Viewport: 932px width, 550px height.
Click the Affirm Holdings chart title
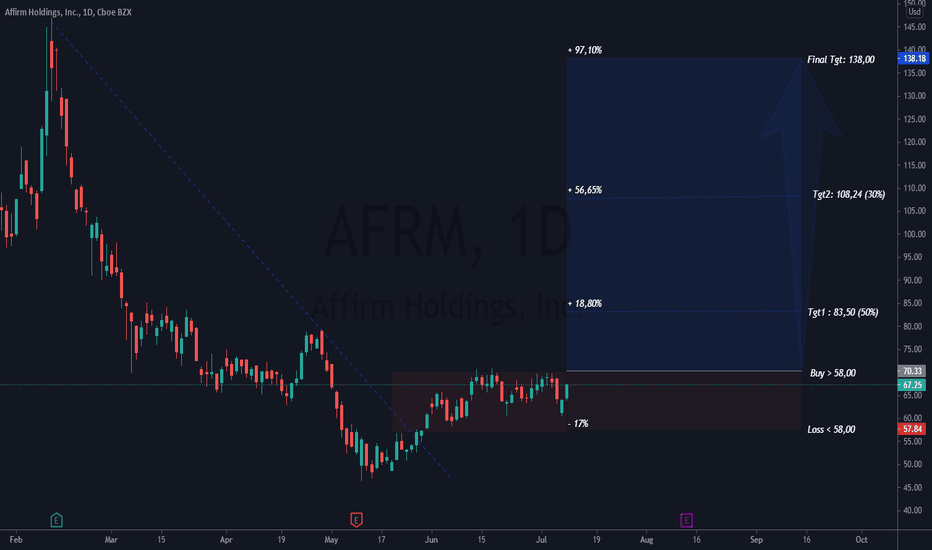[68, 12]
